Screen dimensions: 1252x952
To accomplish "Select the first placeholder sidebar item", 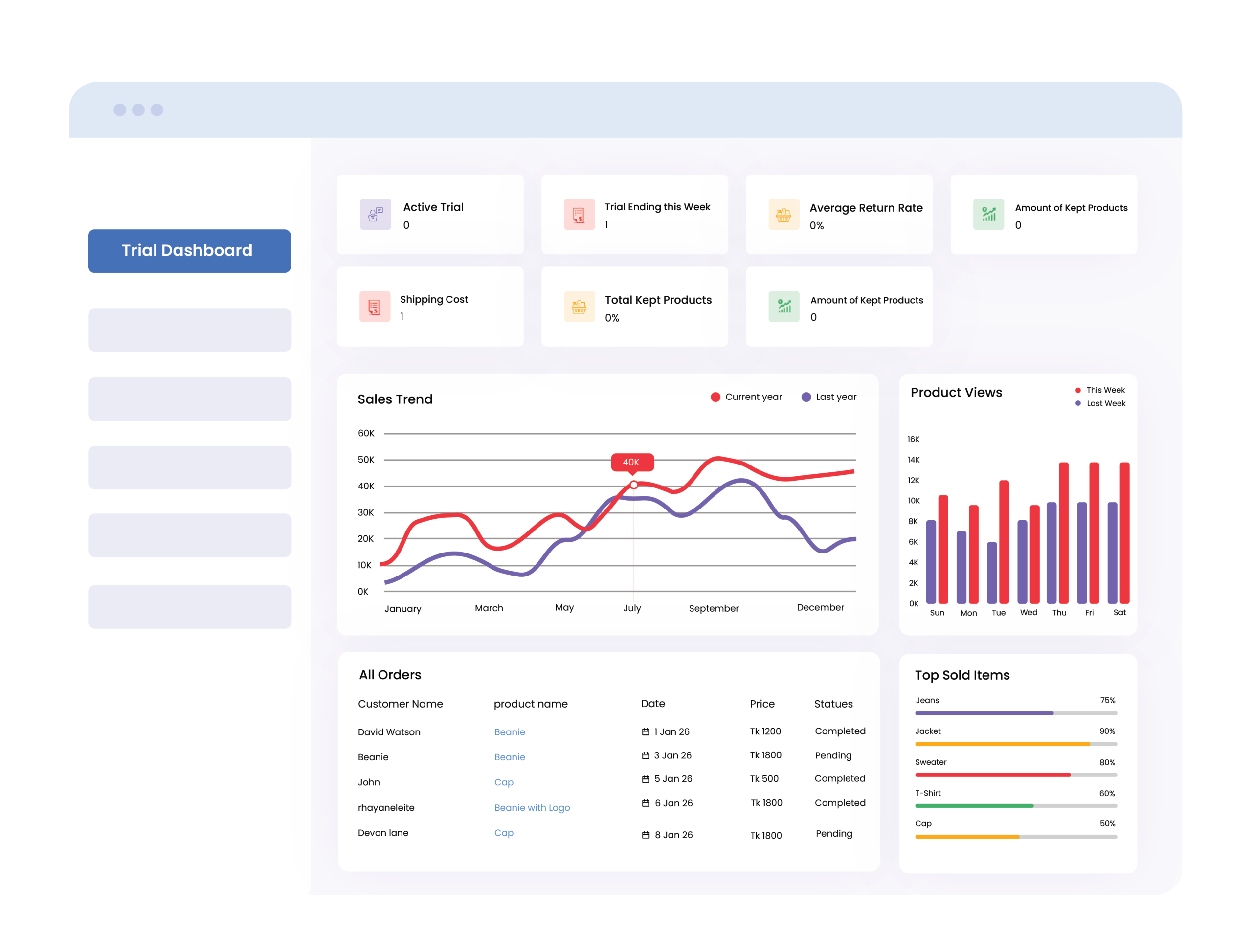I will click(x=189, y=330).
